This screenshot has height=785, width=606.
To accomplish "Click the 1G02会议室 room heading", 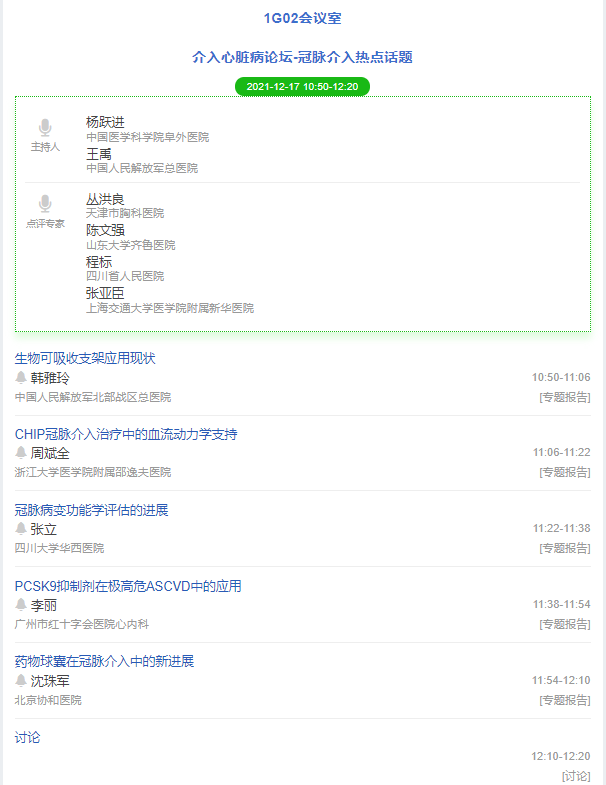I will (302, 19).
